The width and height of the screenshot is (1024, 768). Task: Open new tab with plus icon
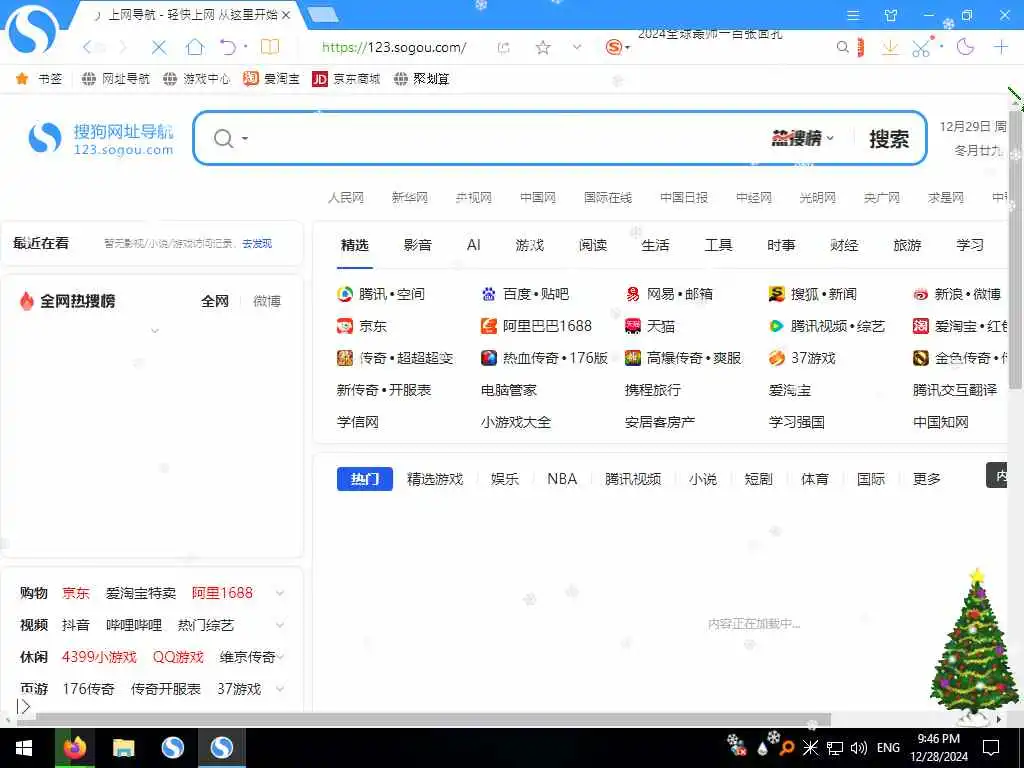(1000, 46)
